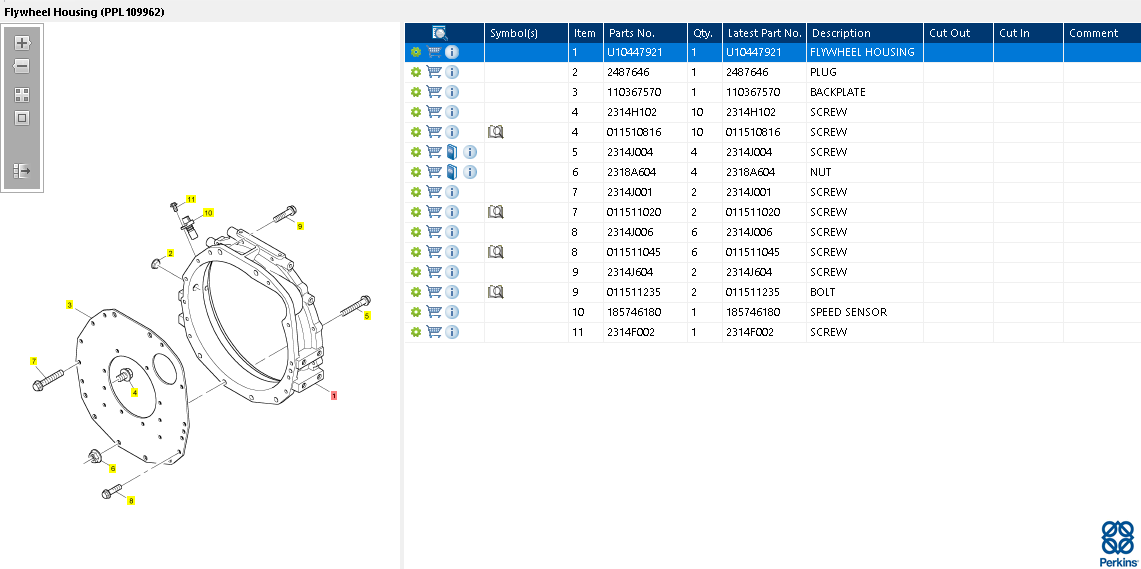
Task: Open symbol icon for screw 011510816
Action: point(496,132)
